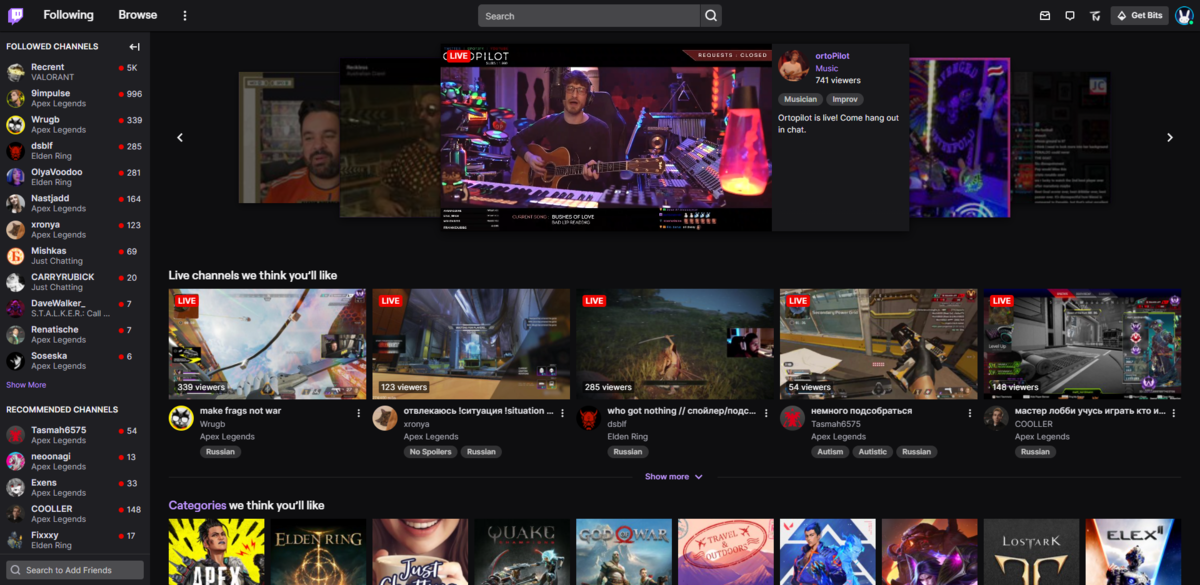Screen dimensions: 1200x585
Task: Open dsblf 285 viewers stream thumbnail
Action: pyautogui.click(x=675, y=344)
